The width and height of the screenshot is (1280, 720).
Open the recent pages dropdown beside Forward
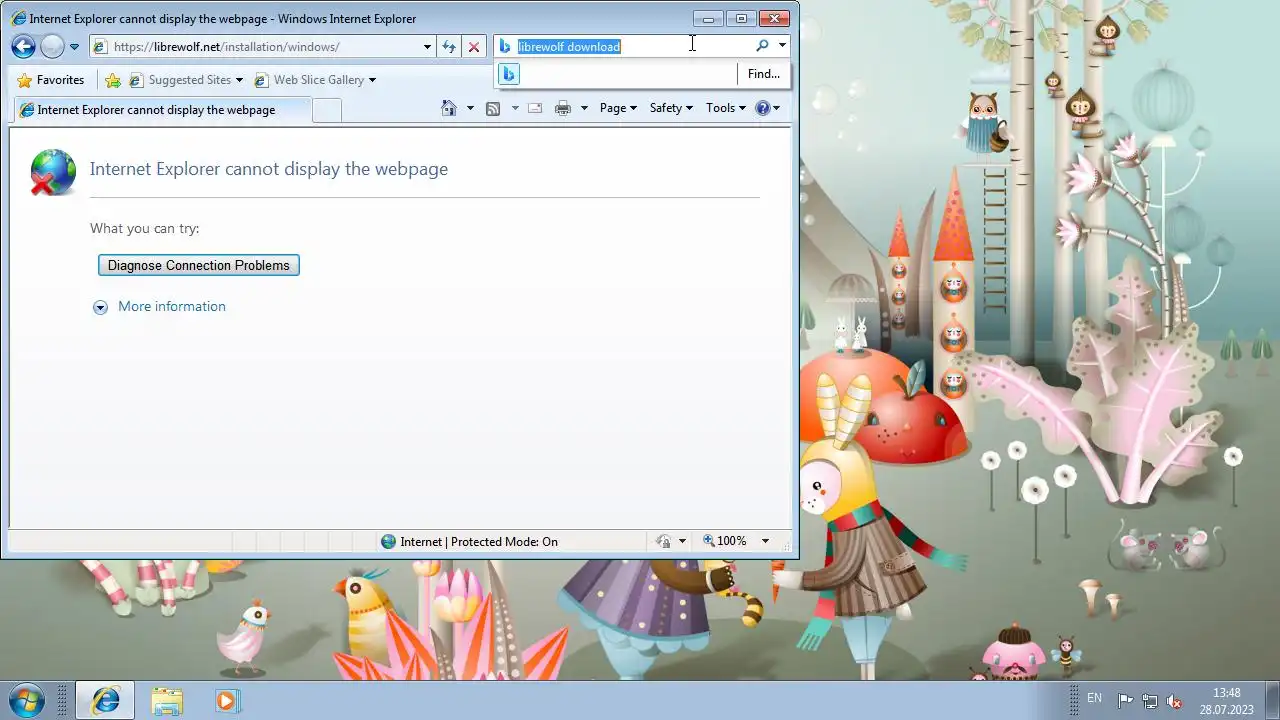pos(74,47)
